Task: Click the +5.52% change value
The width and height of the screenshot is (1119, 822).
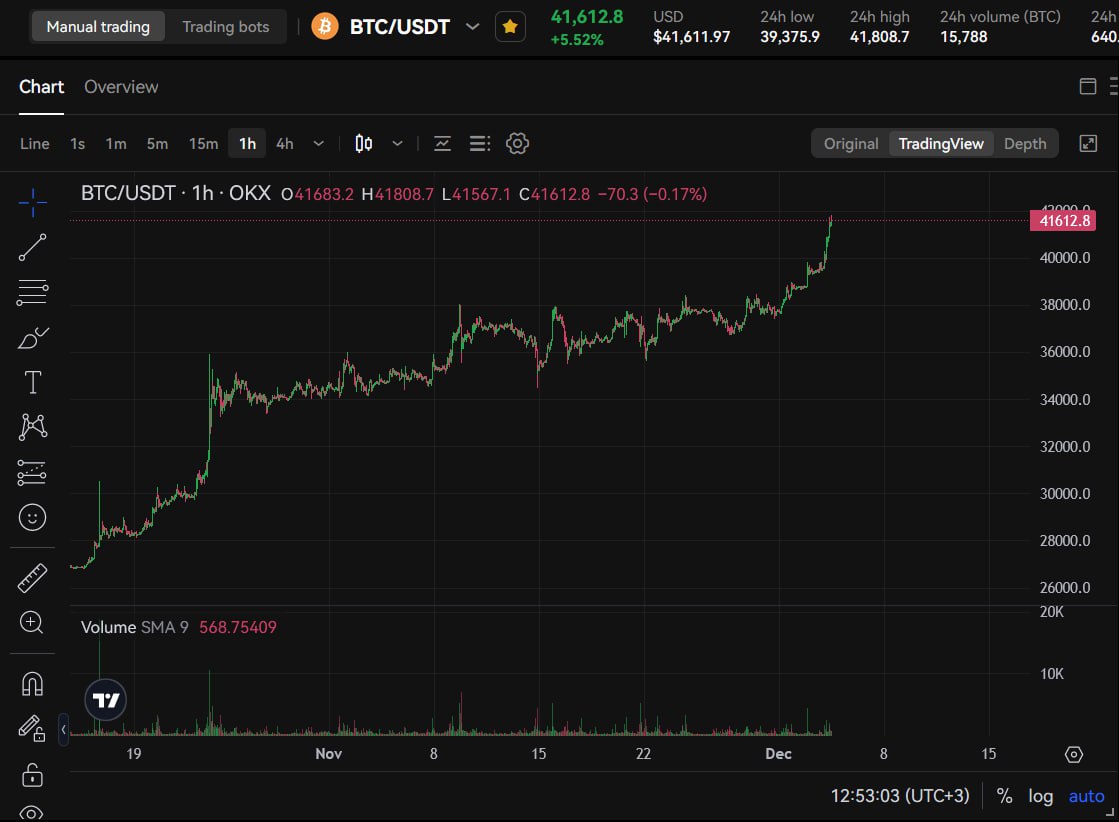Action: point(577,40)
